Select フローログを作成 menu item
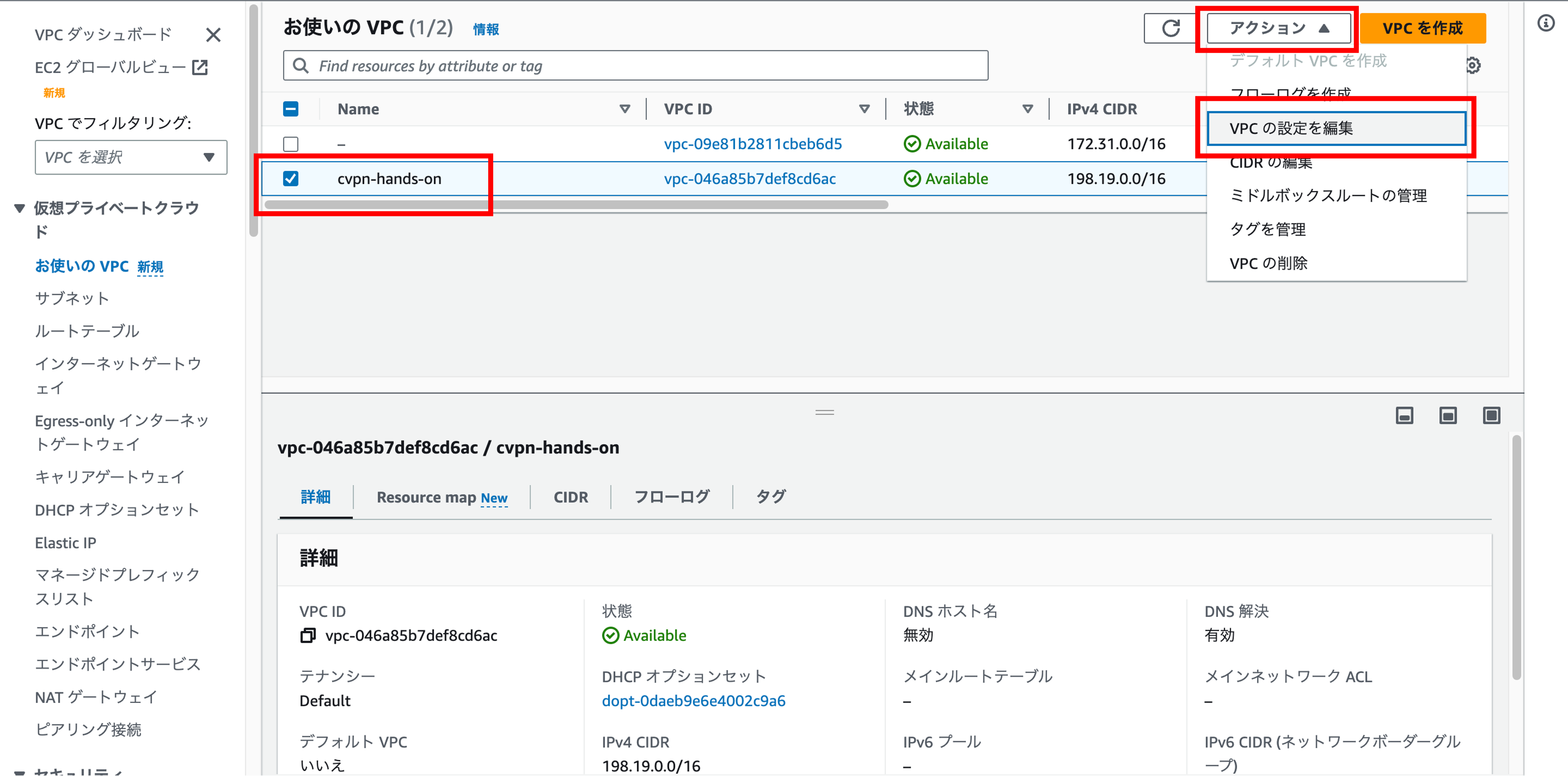Viewport: 1568px width, 776px height. (x=1337, y=93)
